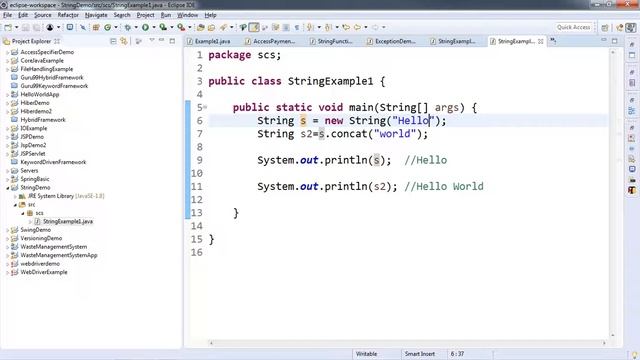This screenshot has height=360, width=640.
Task: Click the horizontal scrollbar of the editor
Action: click(407, 343)
